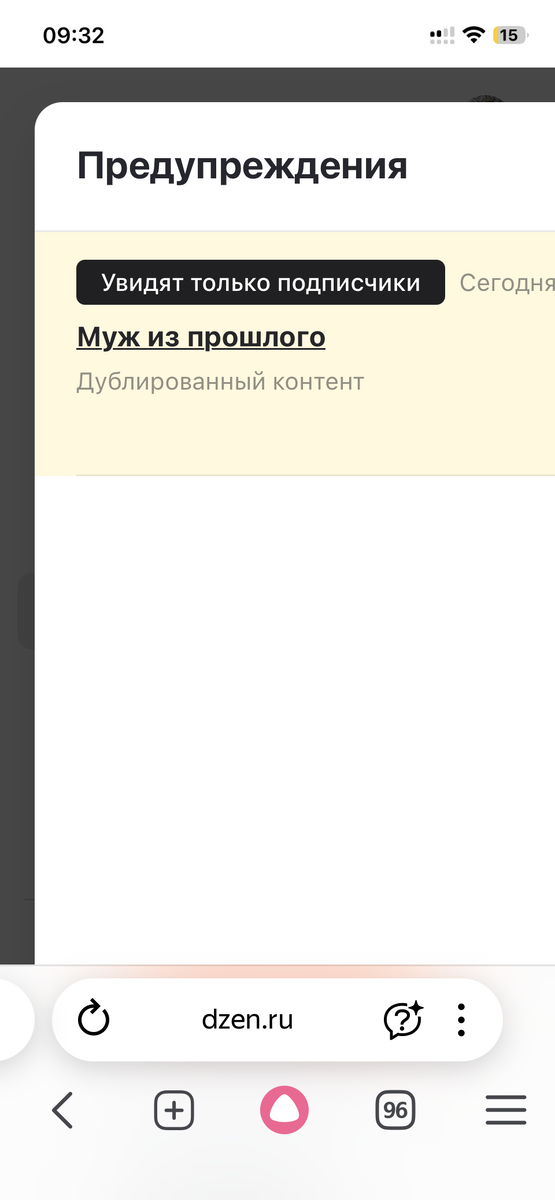Open the three-dot browser options
555x1200 pixels.
point(461,1020)
